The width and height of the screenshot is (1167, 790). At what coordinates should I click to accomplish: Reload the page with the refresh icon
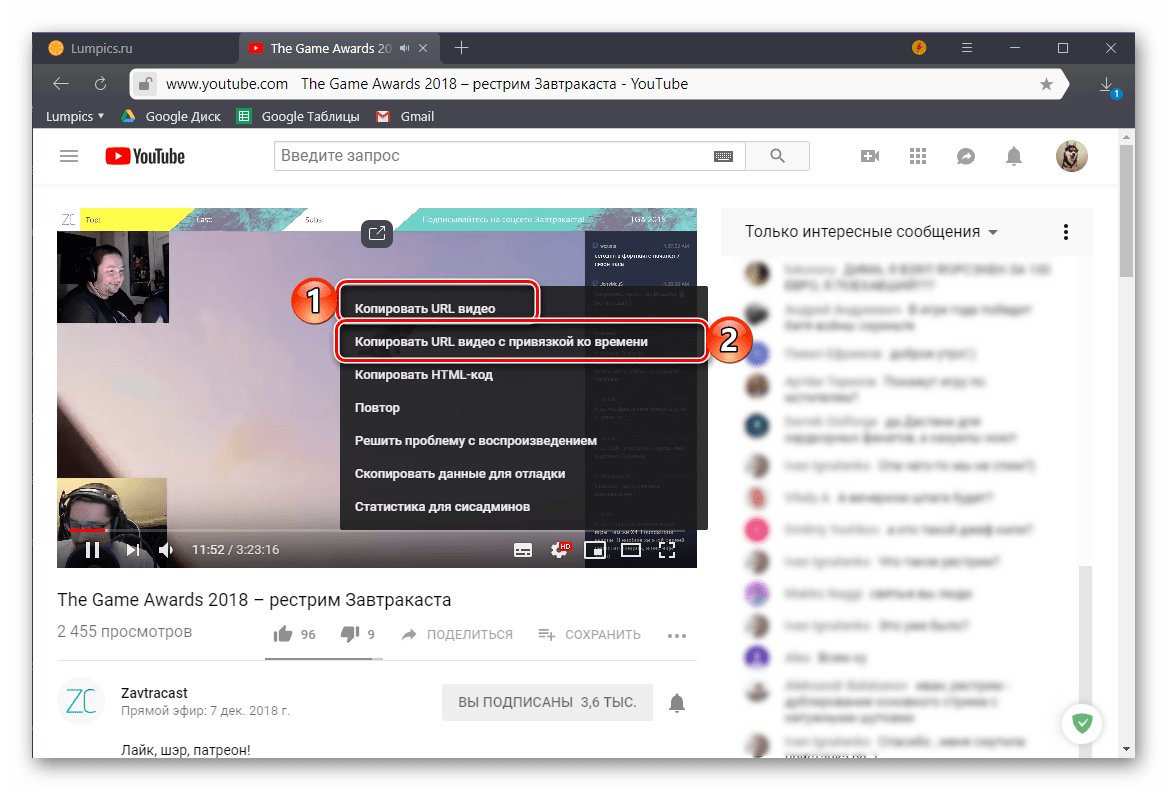(100, 84)
